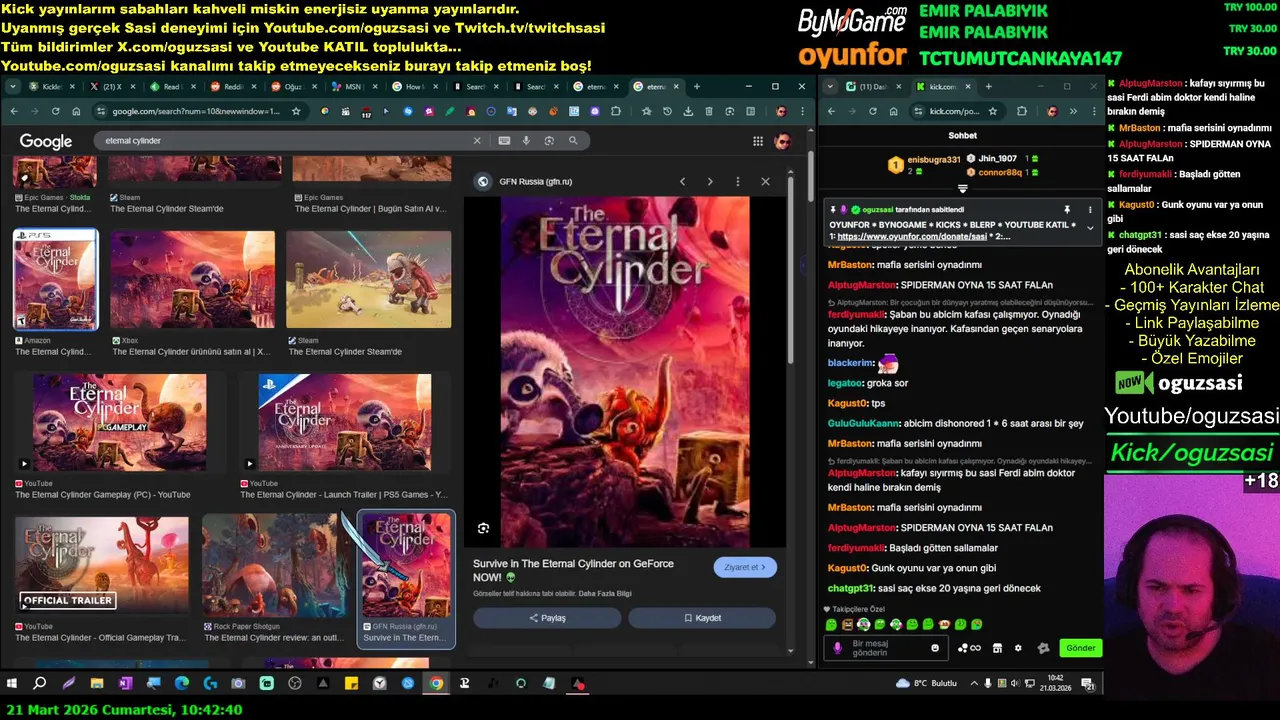Open the chat settings gear icon
This screenshot has width=1280, height=720.
(1018, 648)
